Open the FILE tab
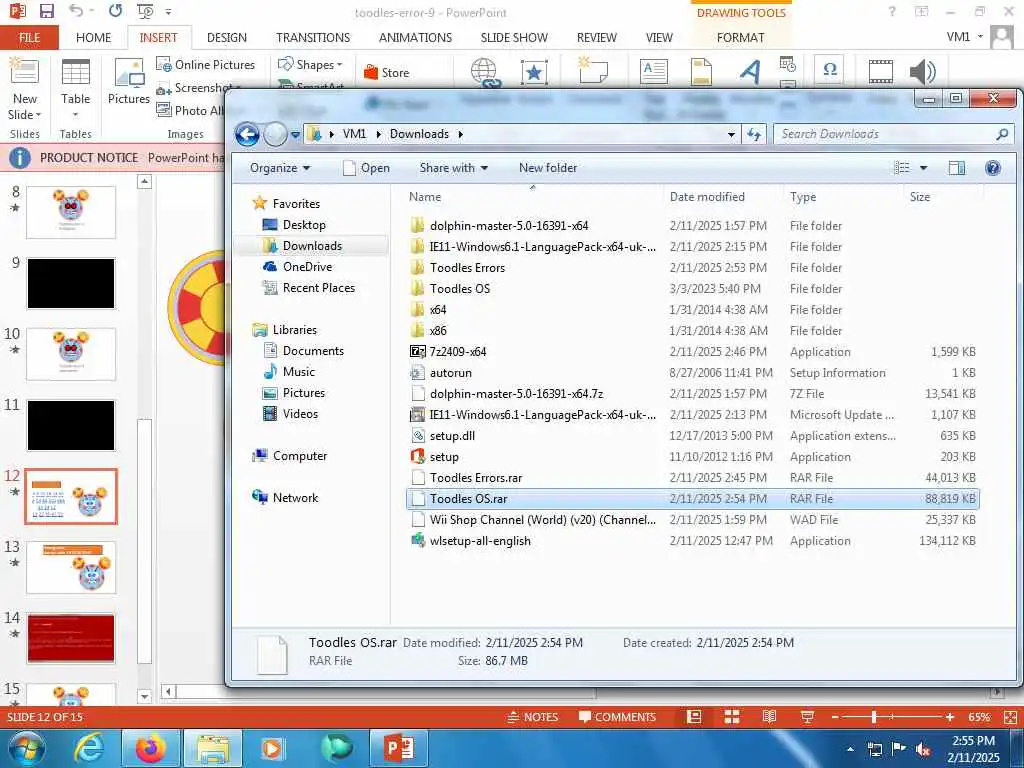1024x768 pixels. coord(29,38)
